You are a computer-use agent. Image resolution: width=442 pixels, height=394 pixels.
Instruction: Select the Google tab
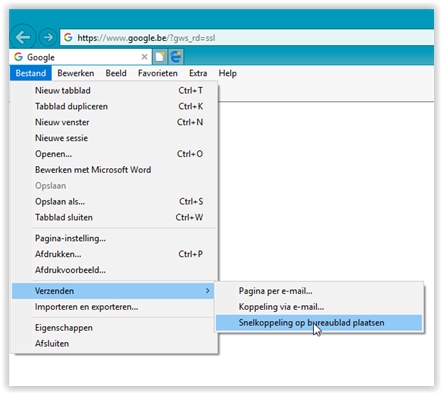coord(80,57)
